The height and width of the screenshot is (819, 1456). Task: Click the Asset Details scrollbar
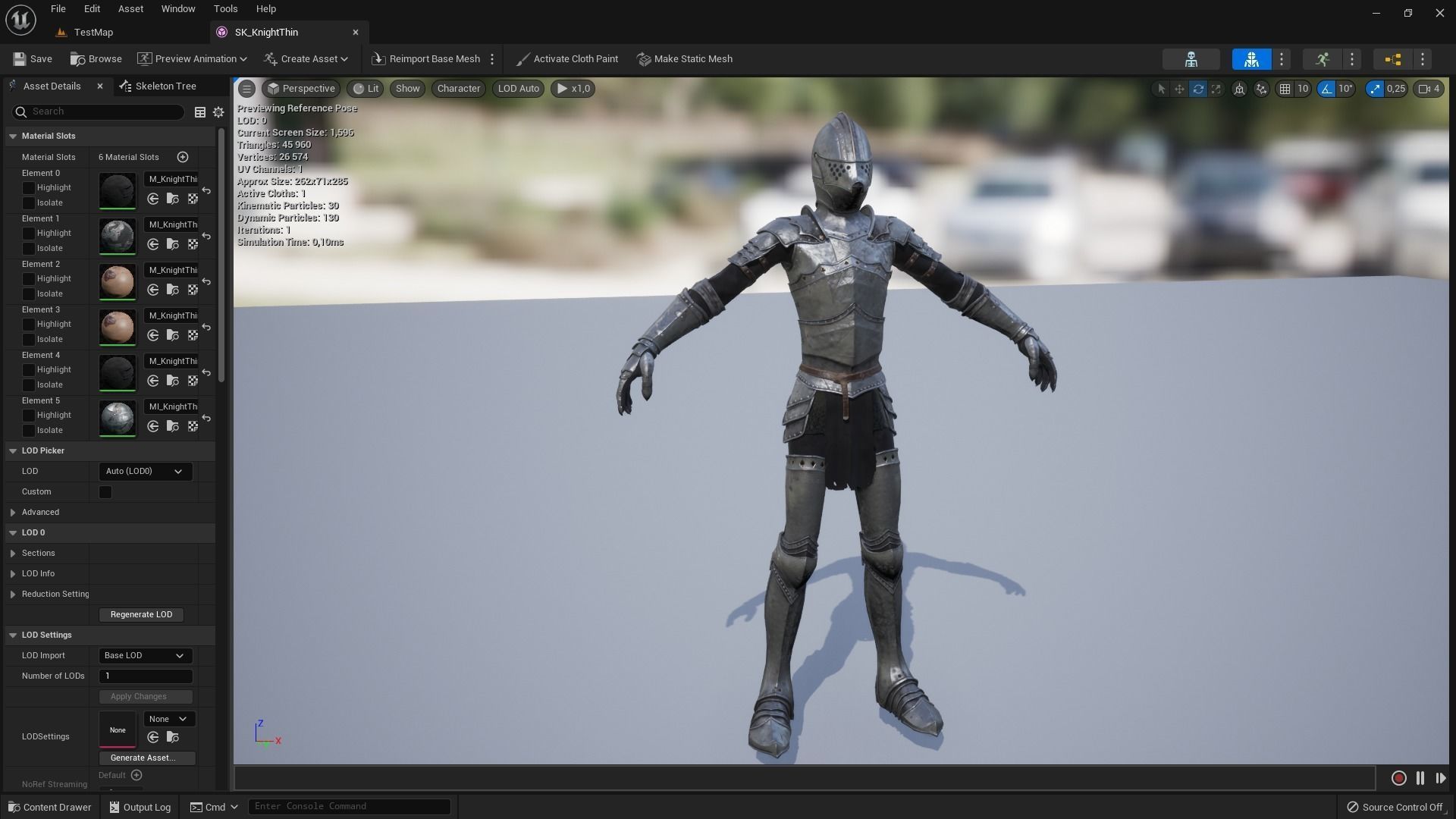click(221, 255)
